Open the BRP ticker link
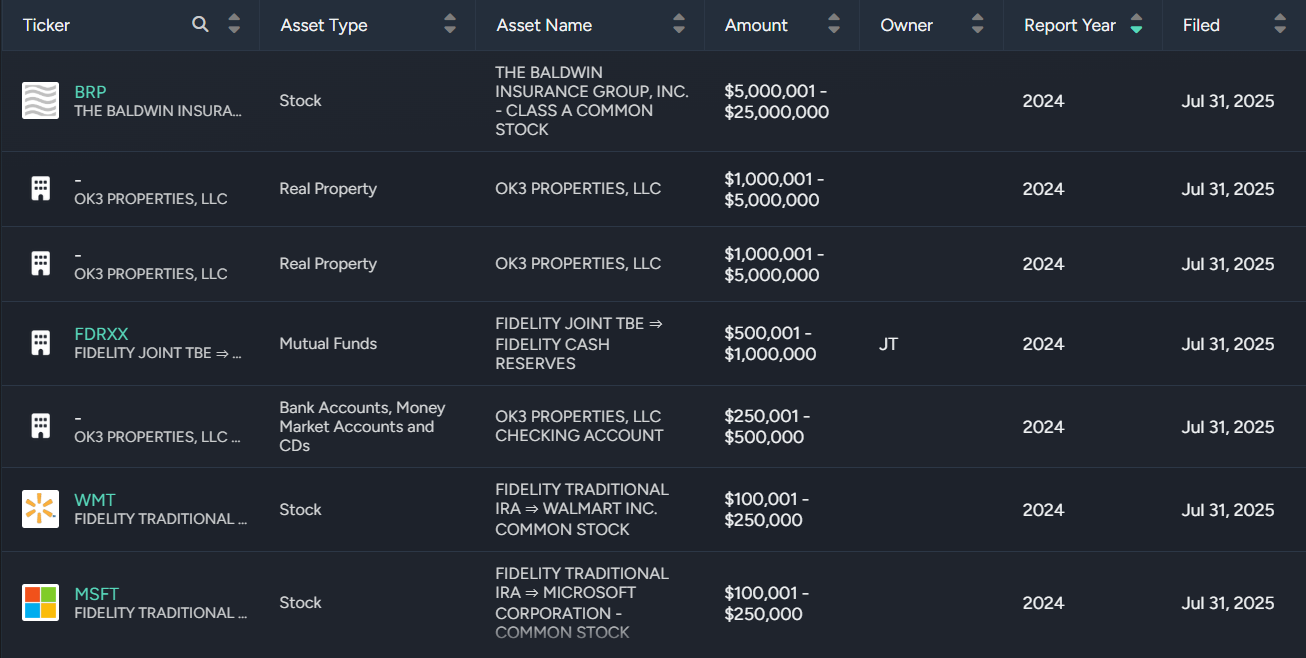The image size is (1306, 658). pyautogui.click(x=90, y=92)
